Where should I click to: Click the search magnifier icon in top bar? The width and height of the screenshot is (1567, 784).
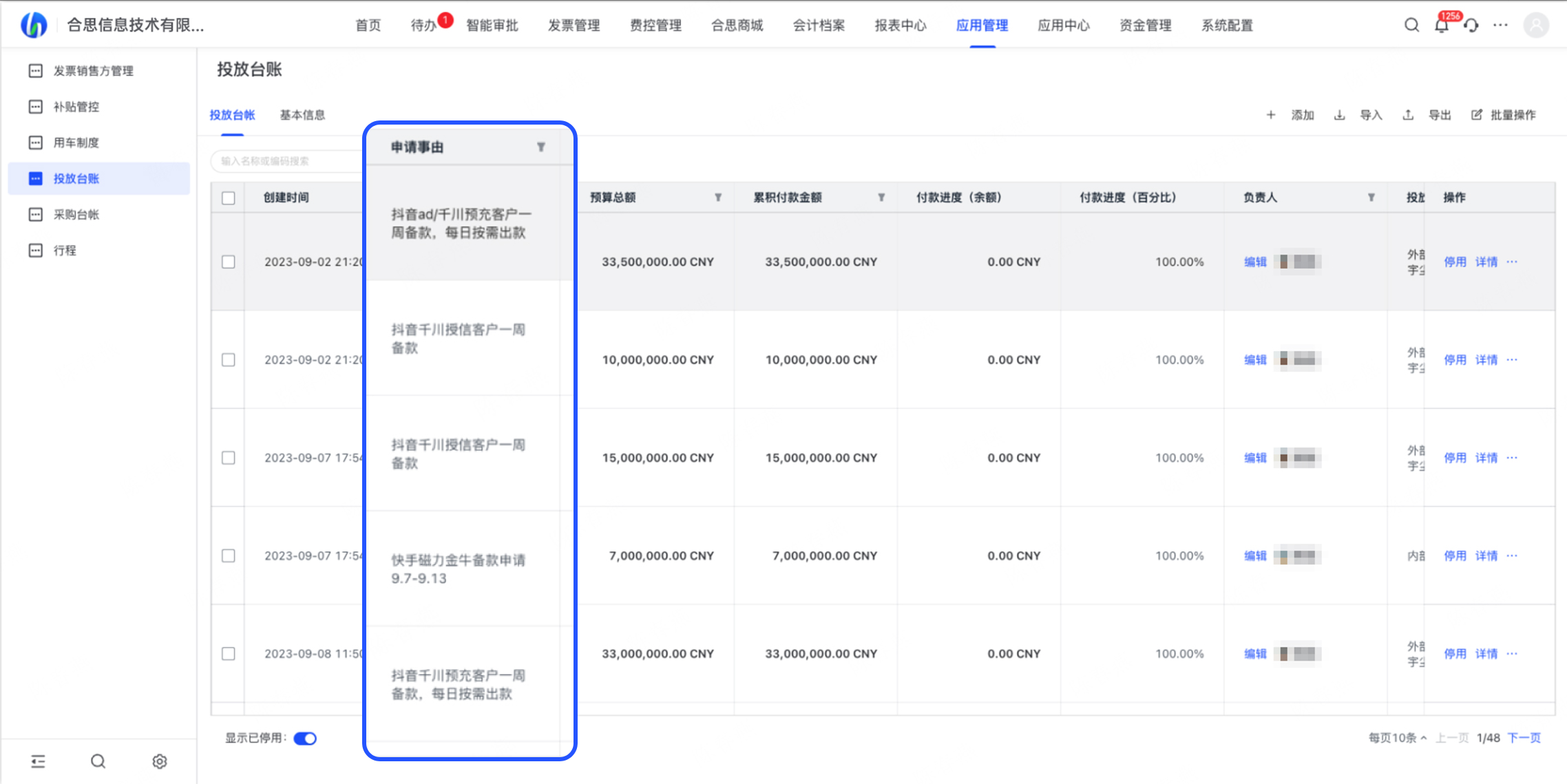tap(1411, 25)
